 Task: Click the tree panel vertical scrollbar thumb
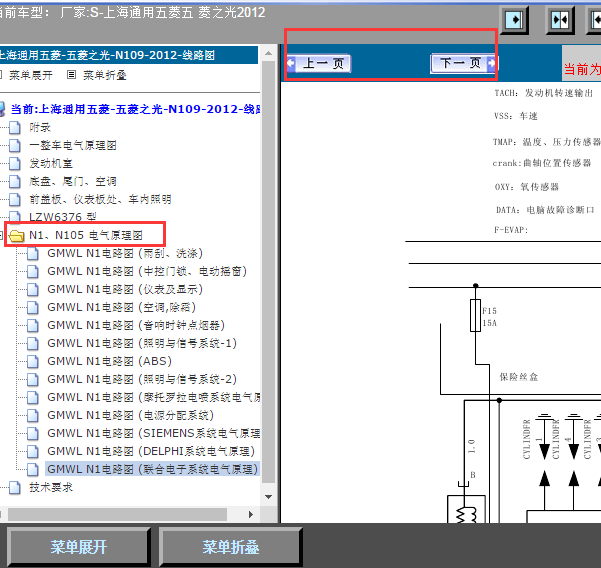click(269, 272)
